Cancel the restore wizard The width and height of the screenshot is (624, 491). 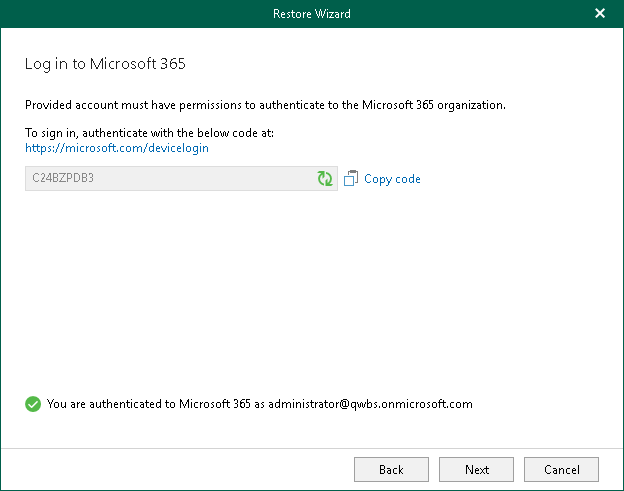pos(561,469)
